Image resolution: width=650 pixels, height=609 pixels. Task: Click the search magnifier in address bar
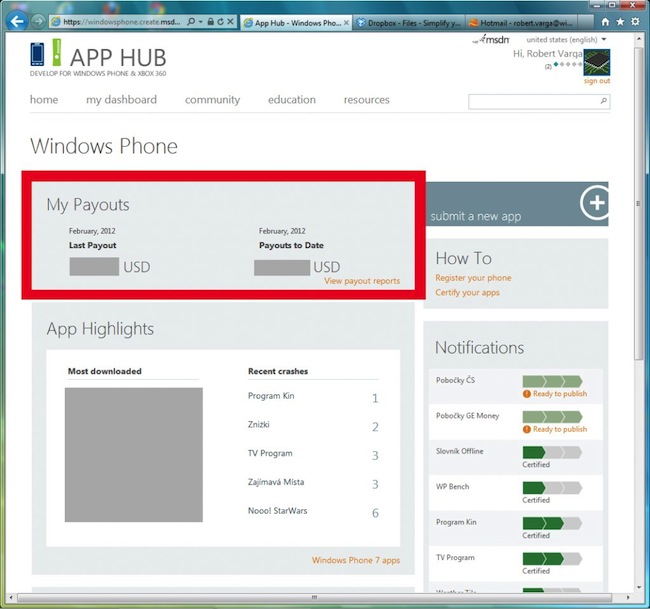(x=191, y=22)
